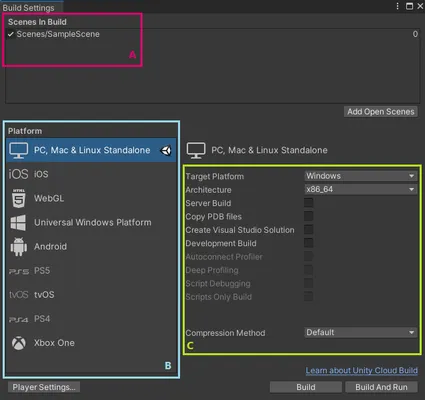Enable Create Visual Studio Solution checkbox
The height and width of the screenshot is (400, 425).
coord(308,229)
